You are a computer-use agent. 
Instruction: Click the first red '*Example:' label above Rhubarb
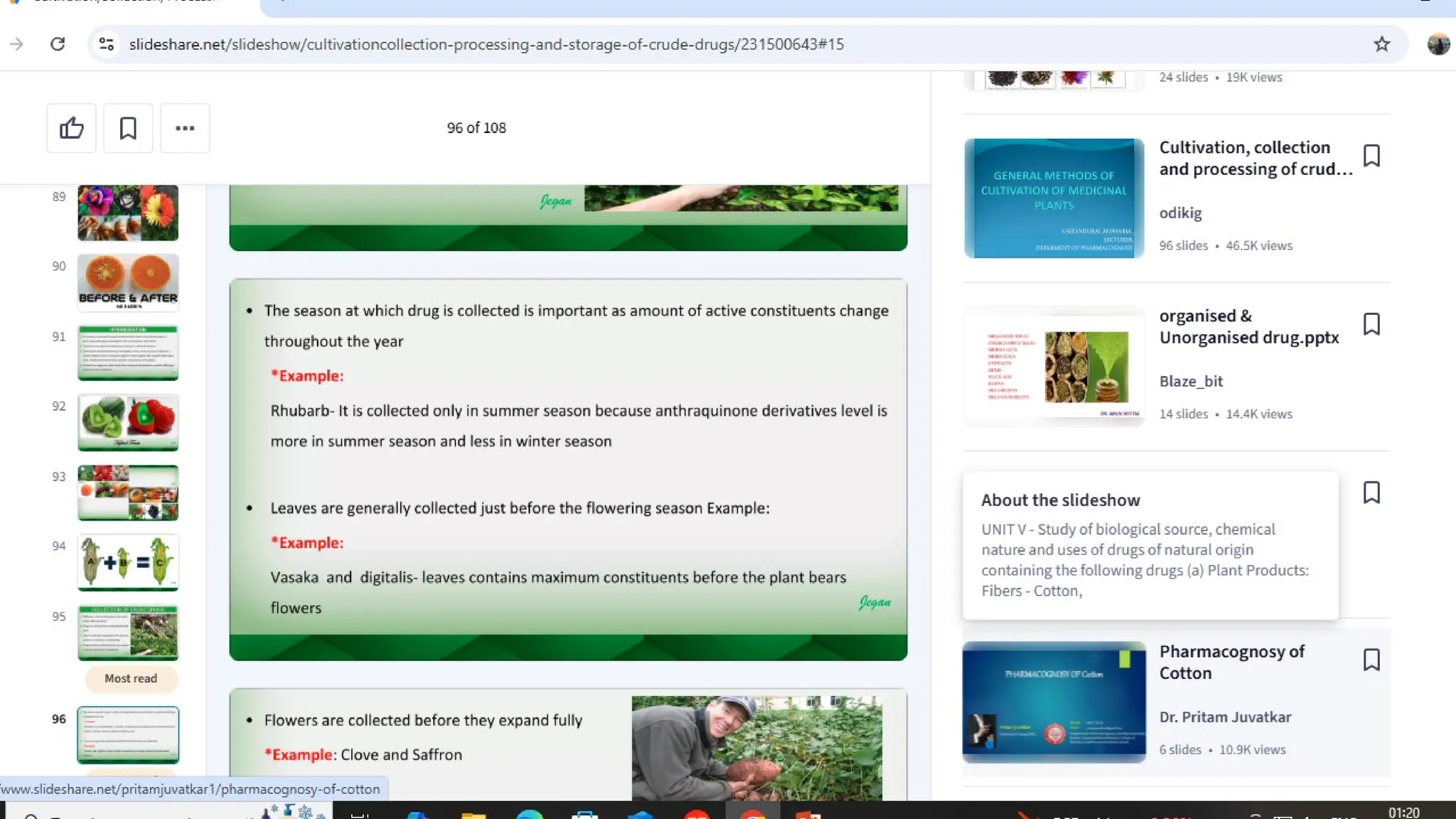307,375
